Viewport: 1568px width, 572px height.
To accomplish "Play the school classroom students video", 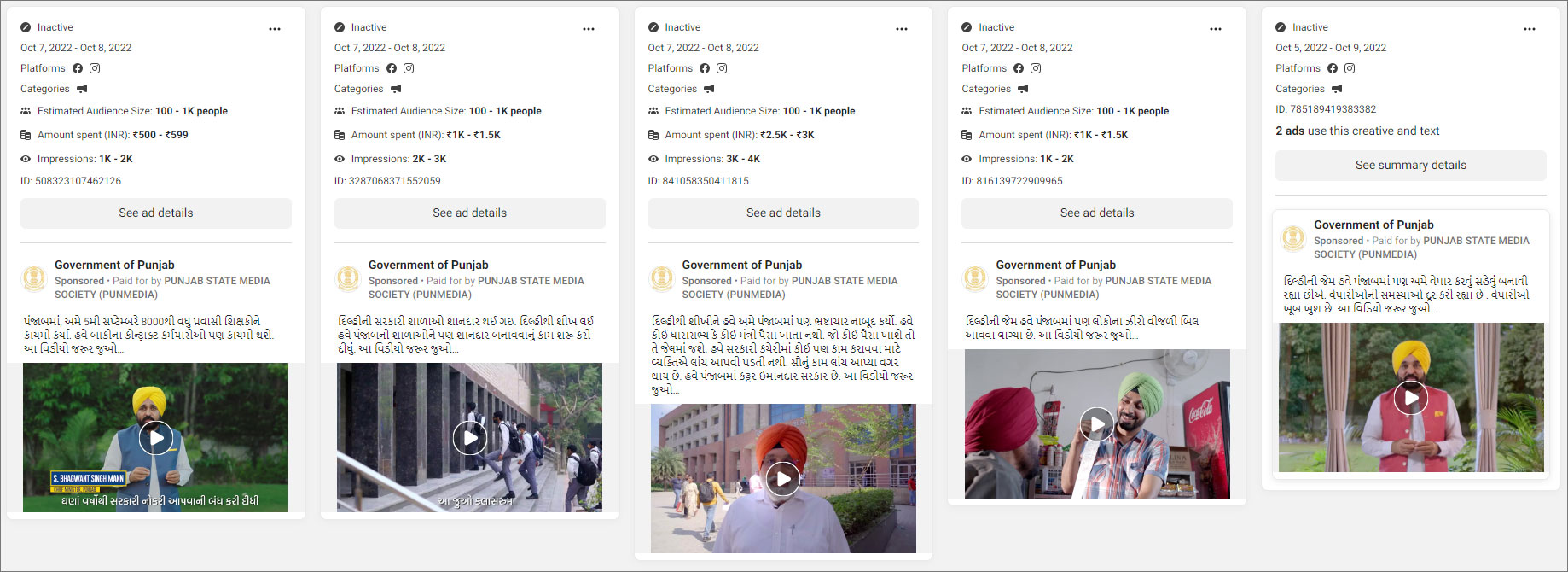I will pos(469,438).
